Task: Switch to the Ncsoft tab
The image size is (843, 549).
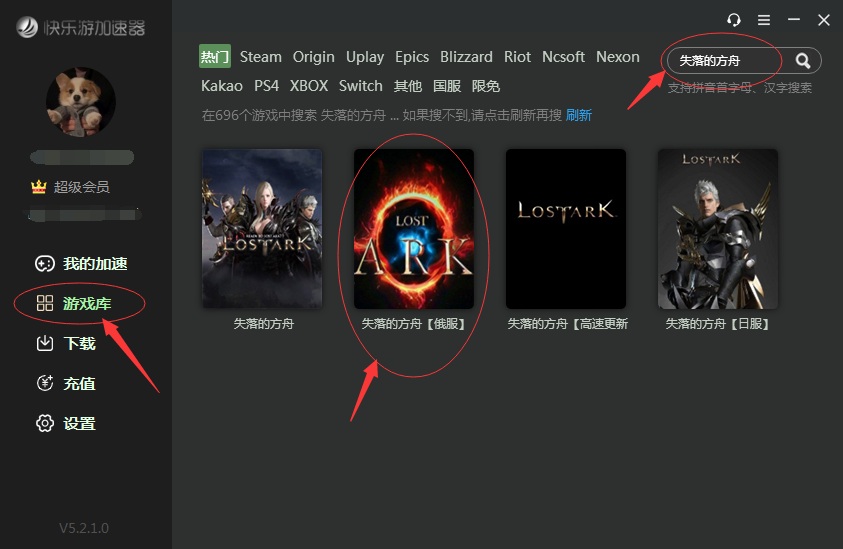Action: (x=563, y=56)
